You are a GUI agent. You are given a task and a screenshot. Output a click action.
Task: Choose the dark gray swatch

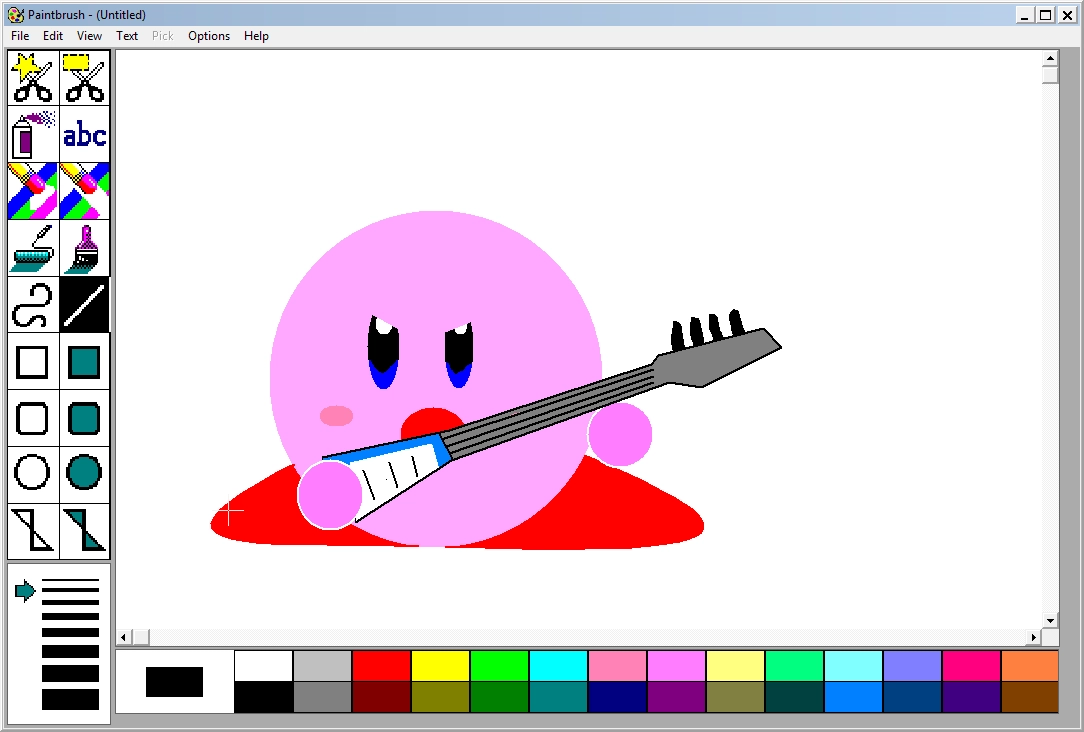pos(322,697)
